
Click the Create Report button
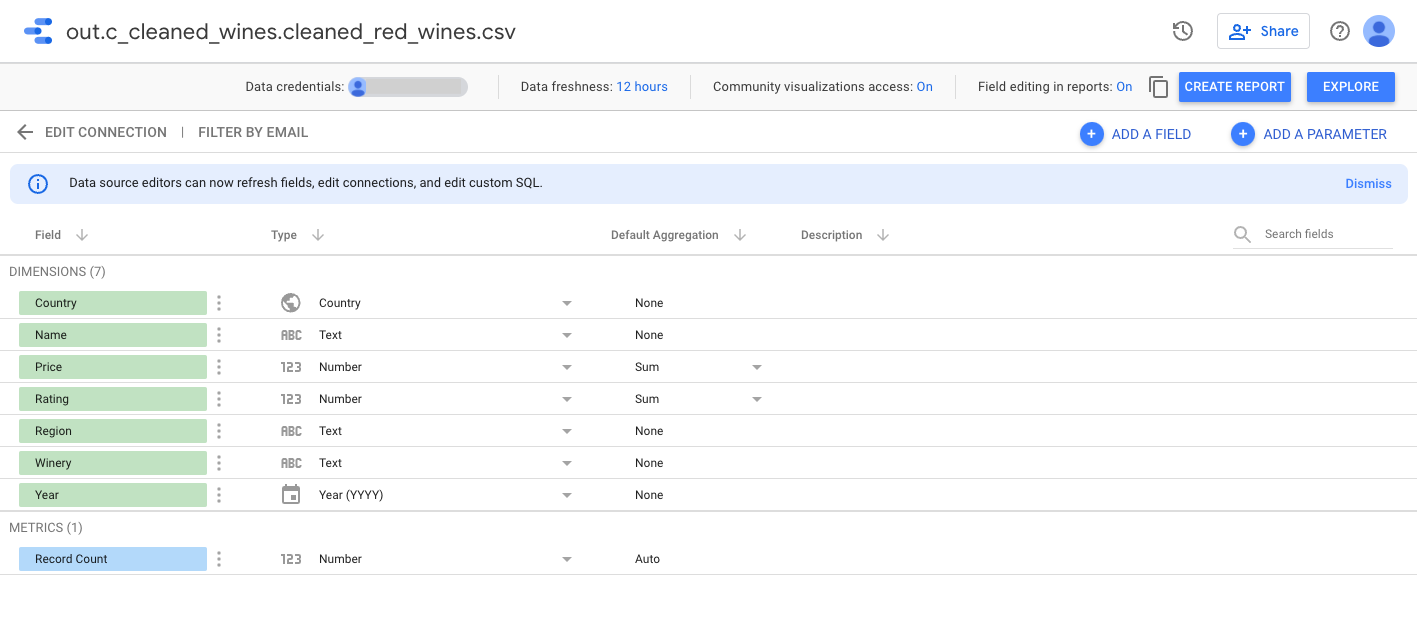pos(1234,86)
